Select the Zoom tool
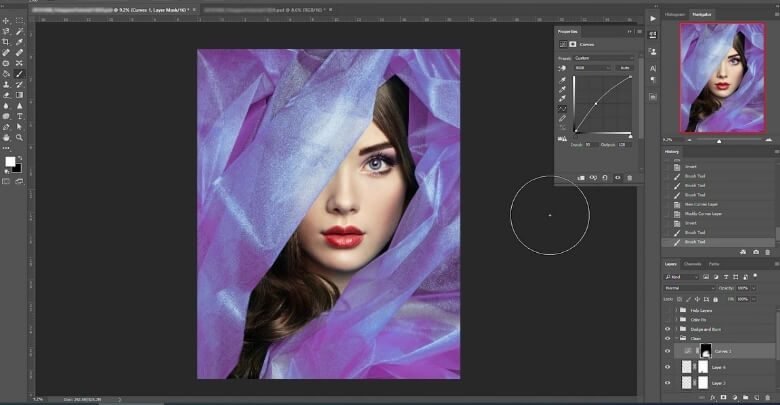The image size is (780, 405). click(x=19, y=137)
